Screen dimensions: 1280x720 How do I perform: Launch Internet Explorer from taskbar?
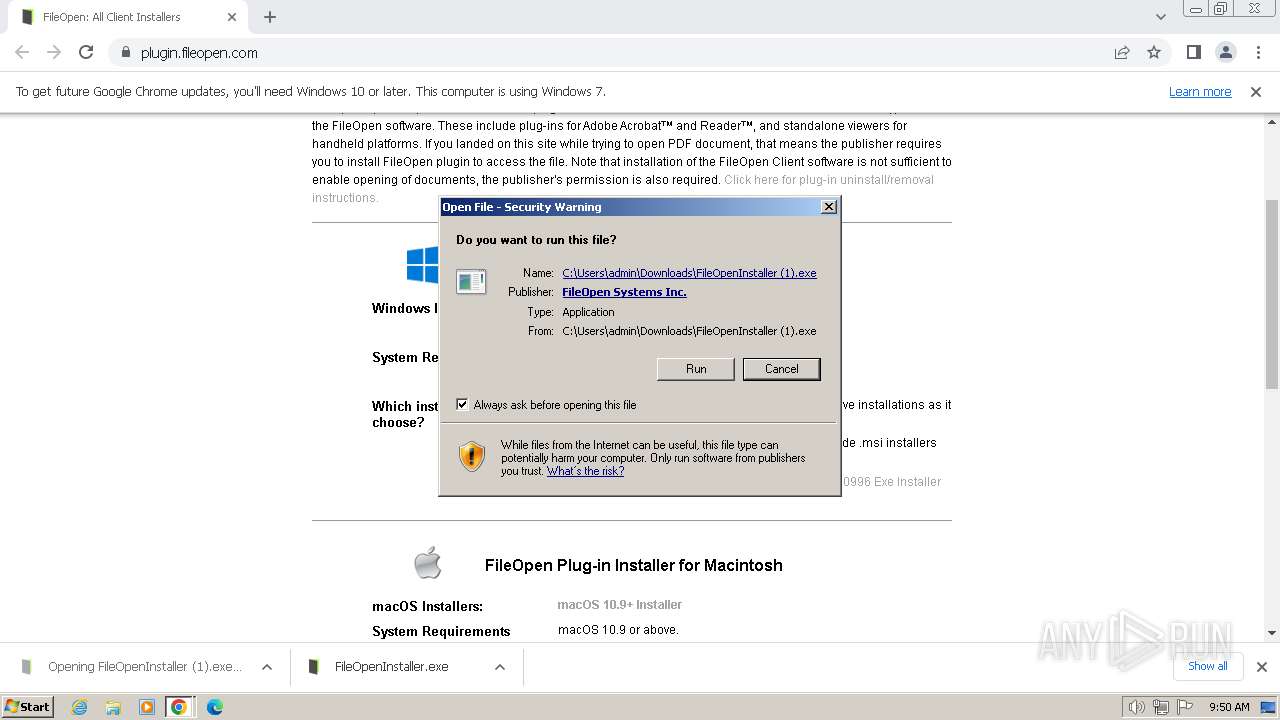pos(80,707)
